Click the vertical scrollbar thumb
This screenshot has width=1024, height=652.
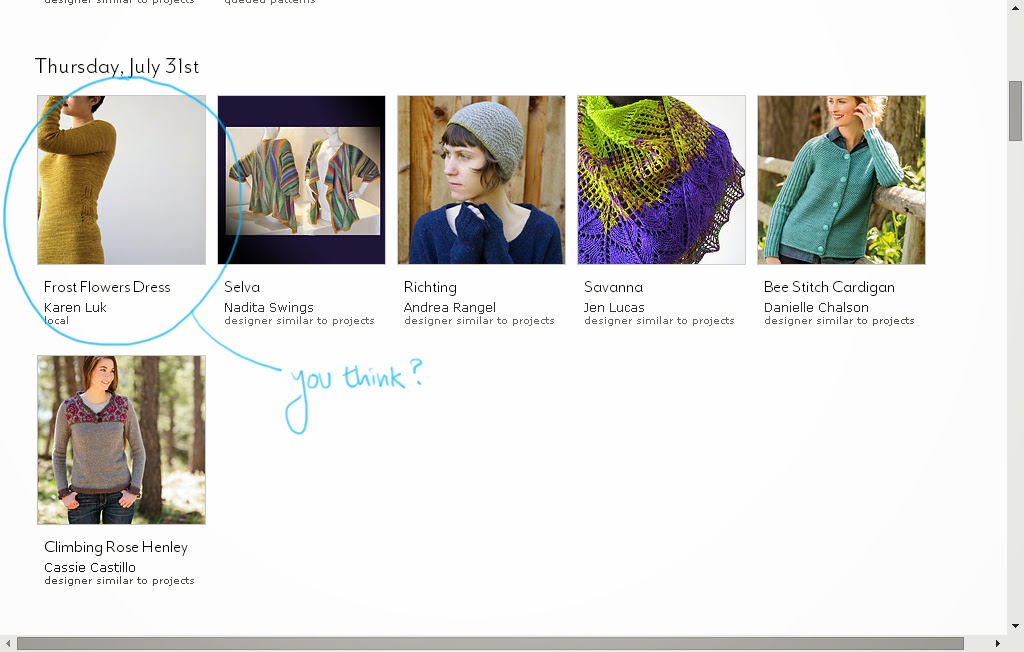[x=1015, y=110]
